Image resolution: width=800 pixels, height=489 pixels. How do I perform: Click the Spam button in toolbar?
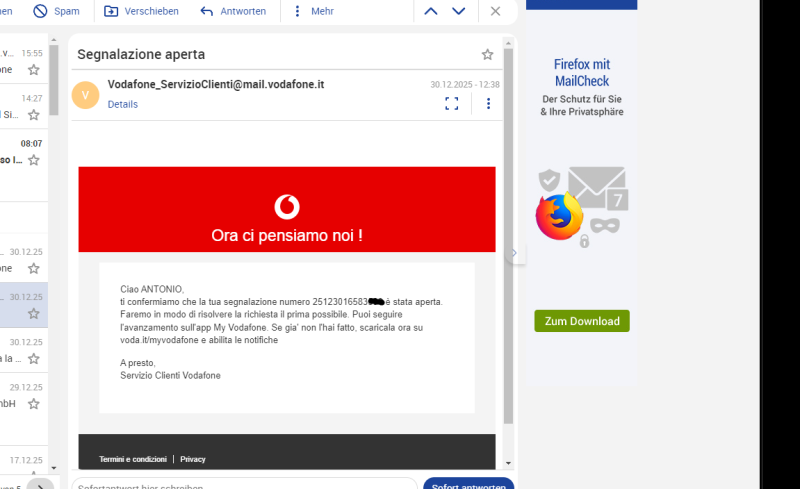click(56, 11)
